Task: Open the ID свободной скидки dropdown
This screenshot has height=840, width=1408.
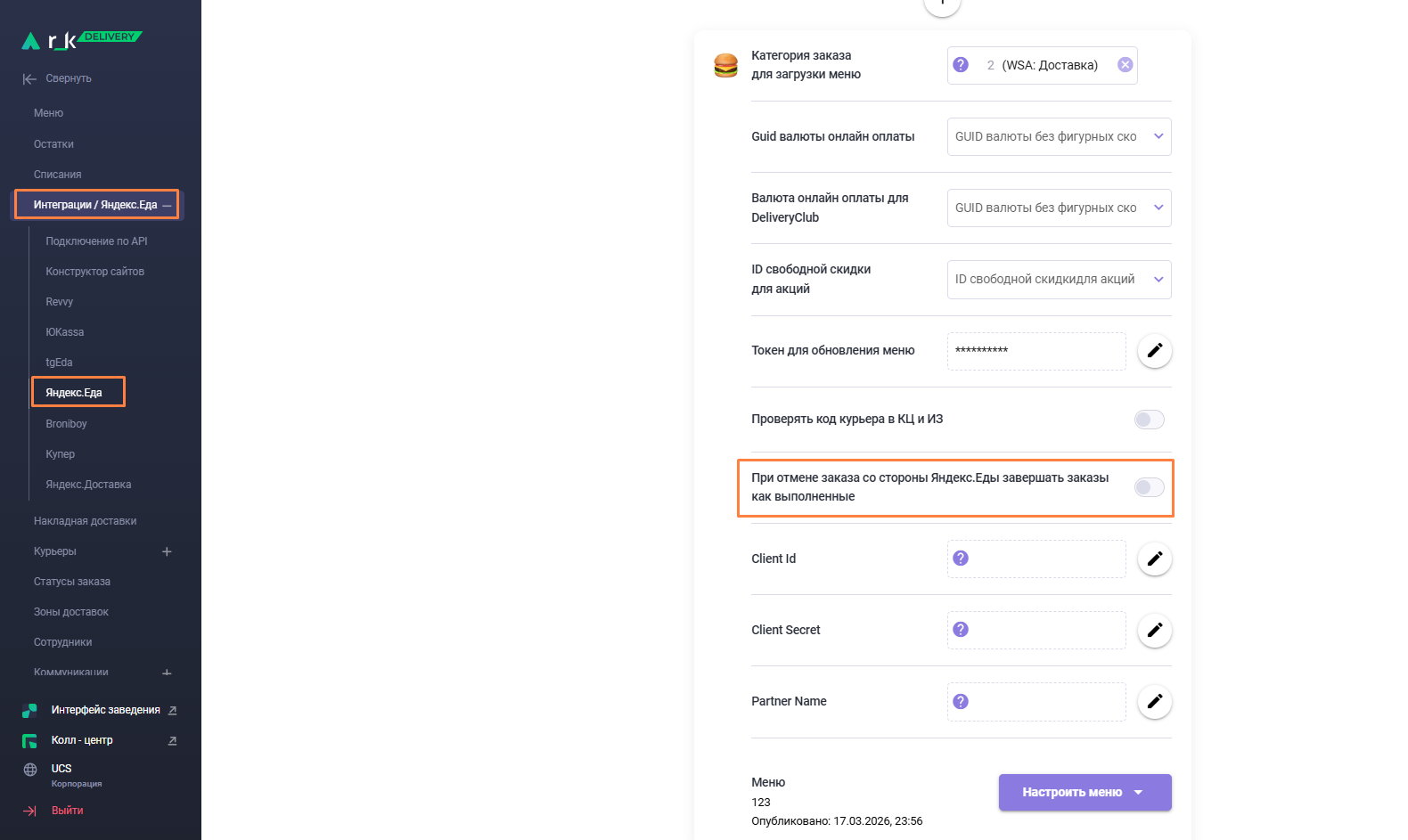Action: click(1059, 280)
